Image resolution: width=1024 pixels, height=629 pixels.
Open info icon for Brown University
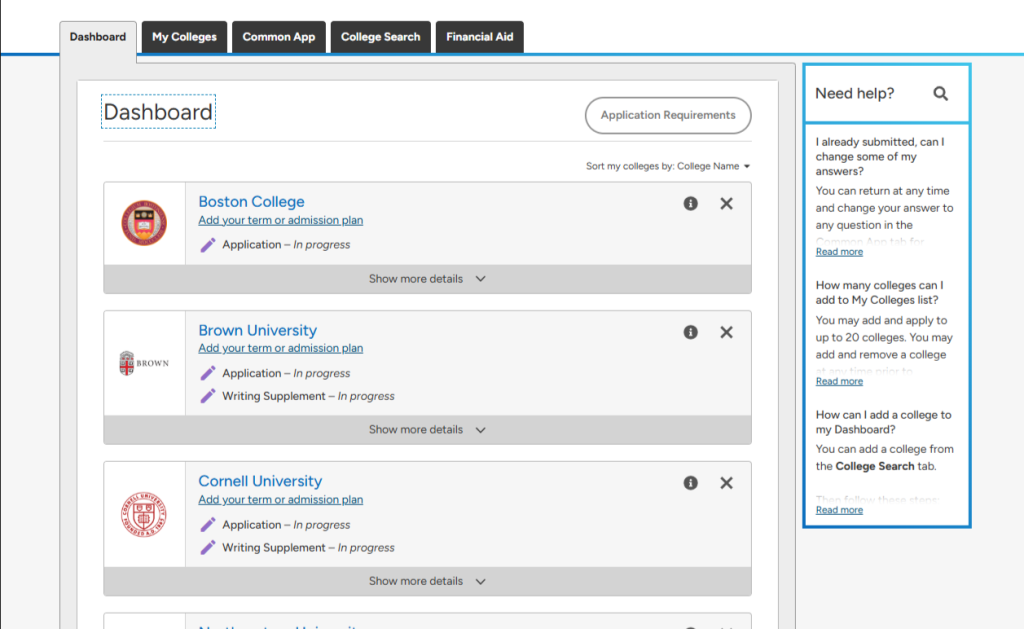coord(690,332)
